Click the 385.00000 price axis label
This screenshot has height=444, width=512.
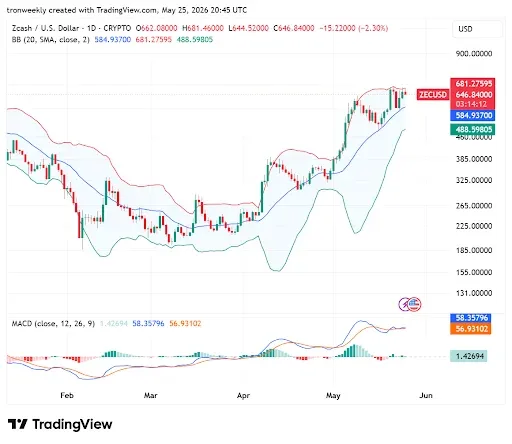[x=474, y=159]
